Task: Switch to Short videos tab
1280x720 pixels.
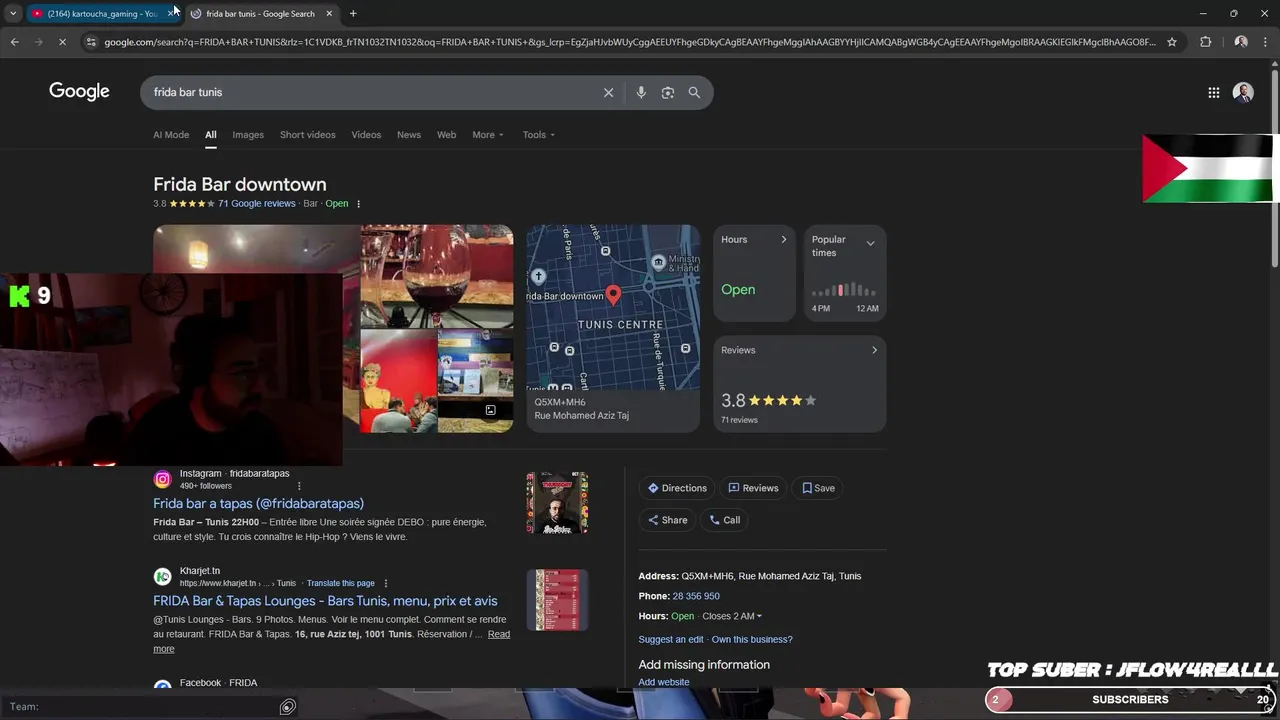Action: [308, 135]
